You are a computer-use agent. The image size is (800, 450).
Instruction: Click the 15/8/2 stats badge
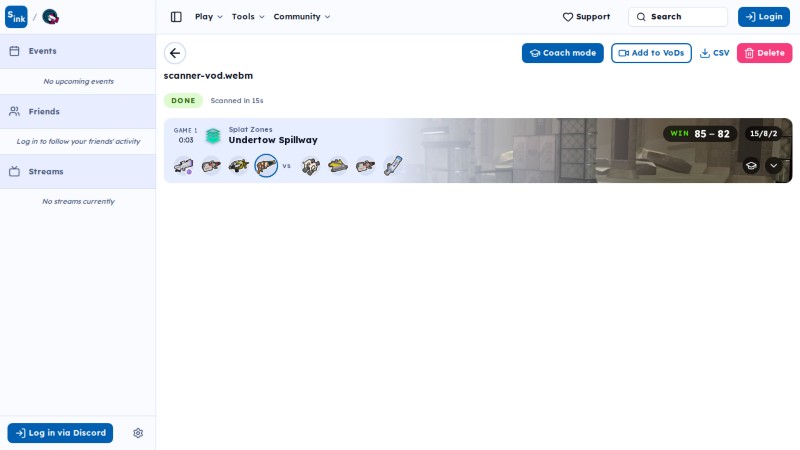[x=763, y=134]
